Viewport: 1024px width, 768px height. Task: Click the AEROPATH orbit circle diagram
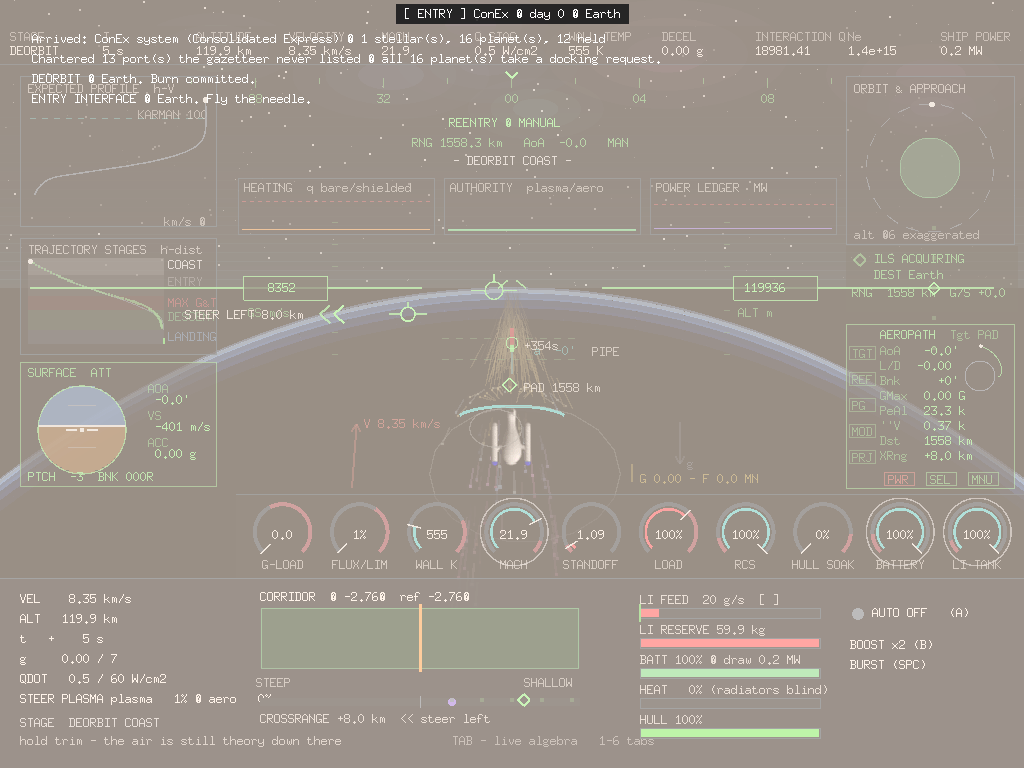pyautogui.click(x=980, y=374)
